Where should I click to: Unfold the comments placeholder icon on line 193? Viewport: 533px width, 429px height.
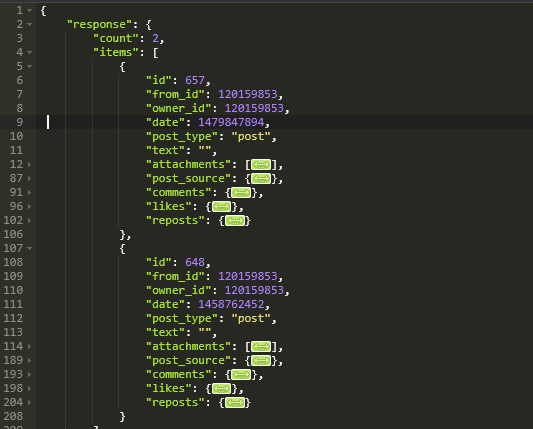click(x=241, y=375)
